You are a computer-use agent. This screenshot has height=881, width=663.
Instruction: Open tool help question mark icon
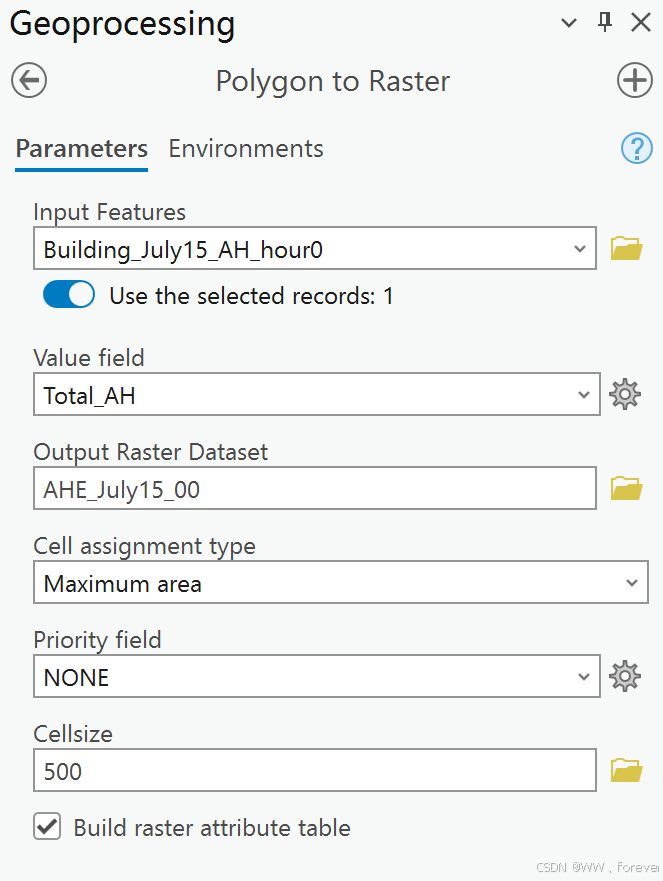(636, 149)
